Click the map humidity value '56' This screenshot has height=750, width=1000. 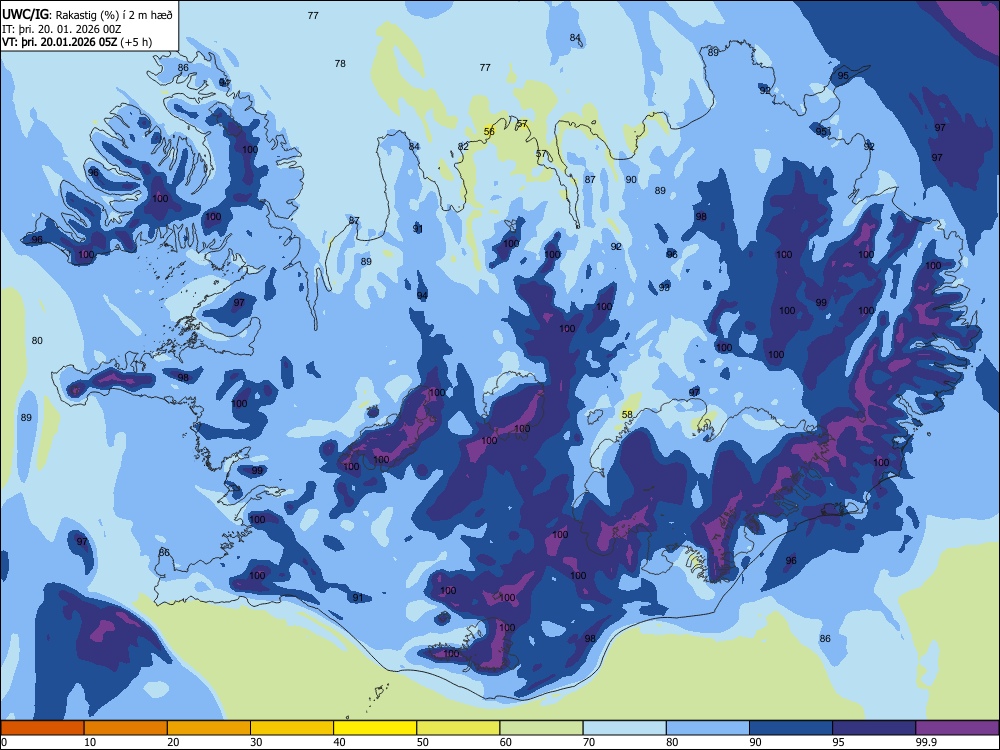(x=489, y=132)
